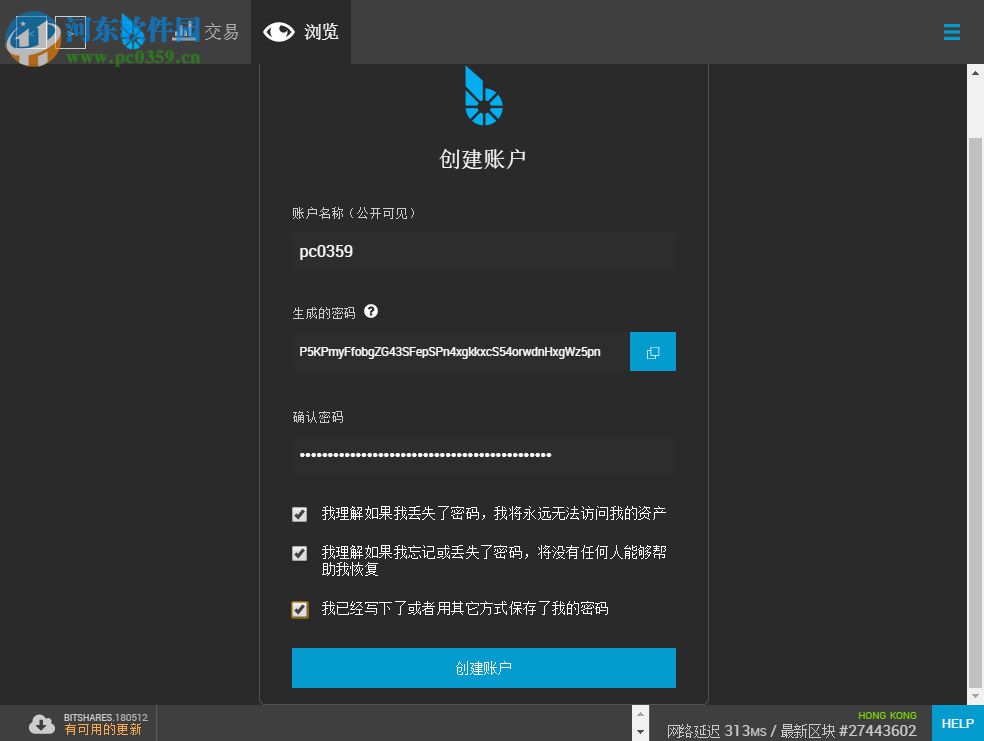This screenshot has width=984, height=741.
Task: Click the scrollbar down arrow
Action: click(973, 697)
